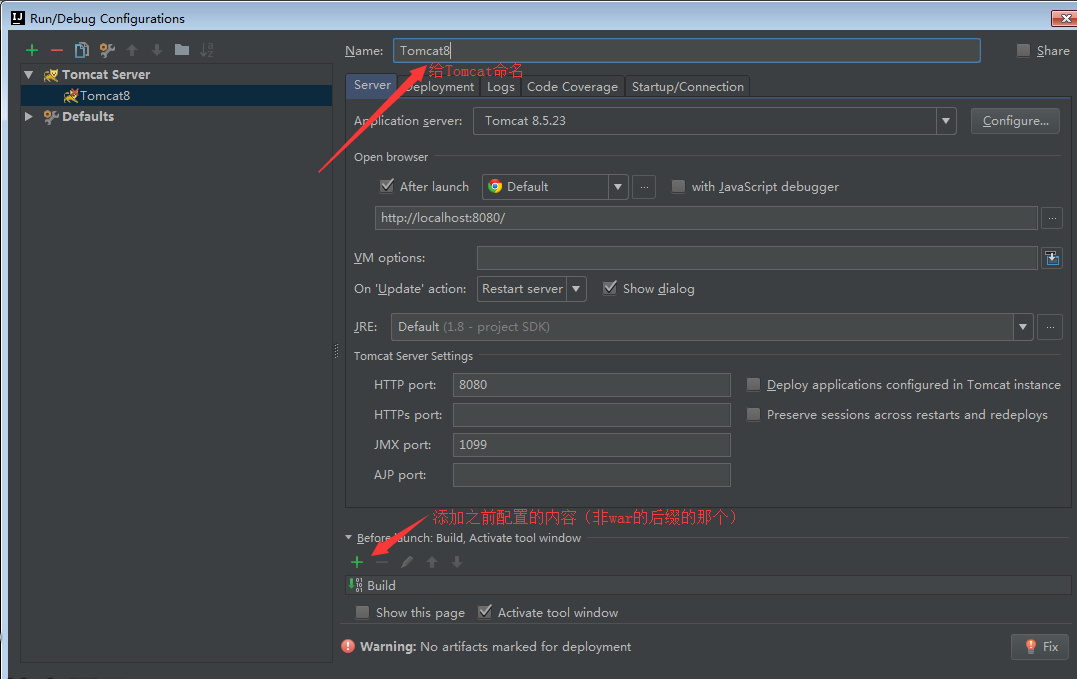Add a new run configuration

tap(32, 50)
